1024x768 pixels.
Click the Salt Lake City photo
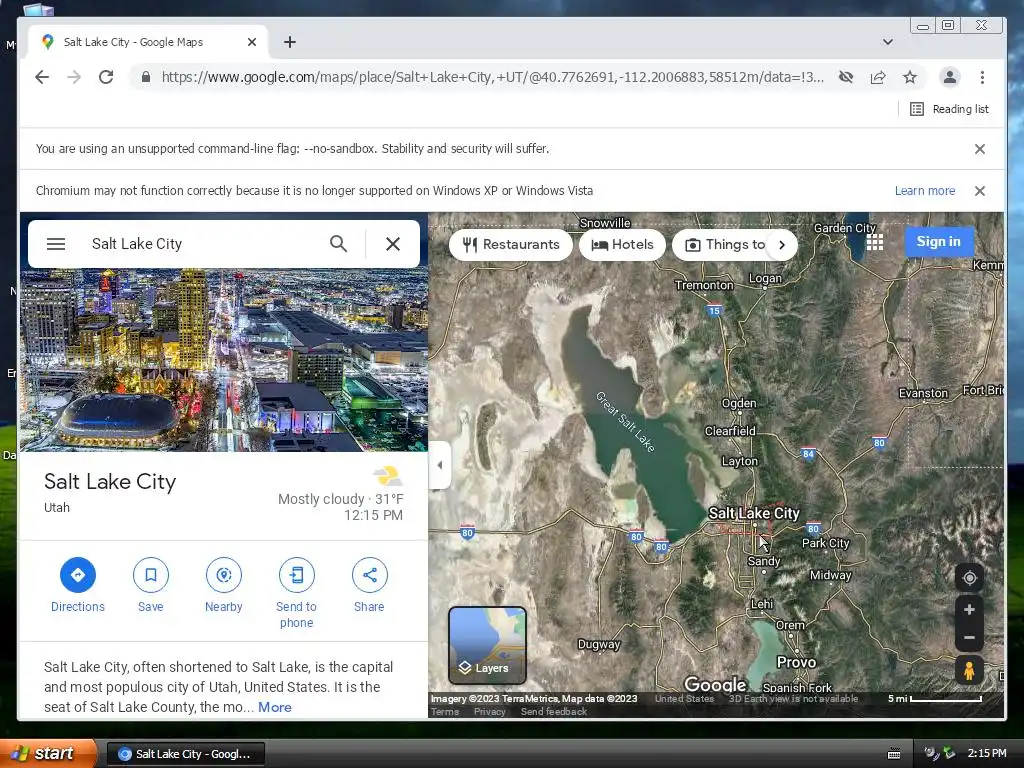pos(224,359)
